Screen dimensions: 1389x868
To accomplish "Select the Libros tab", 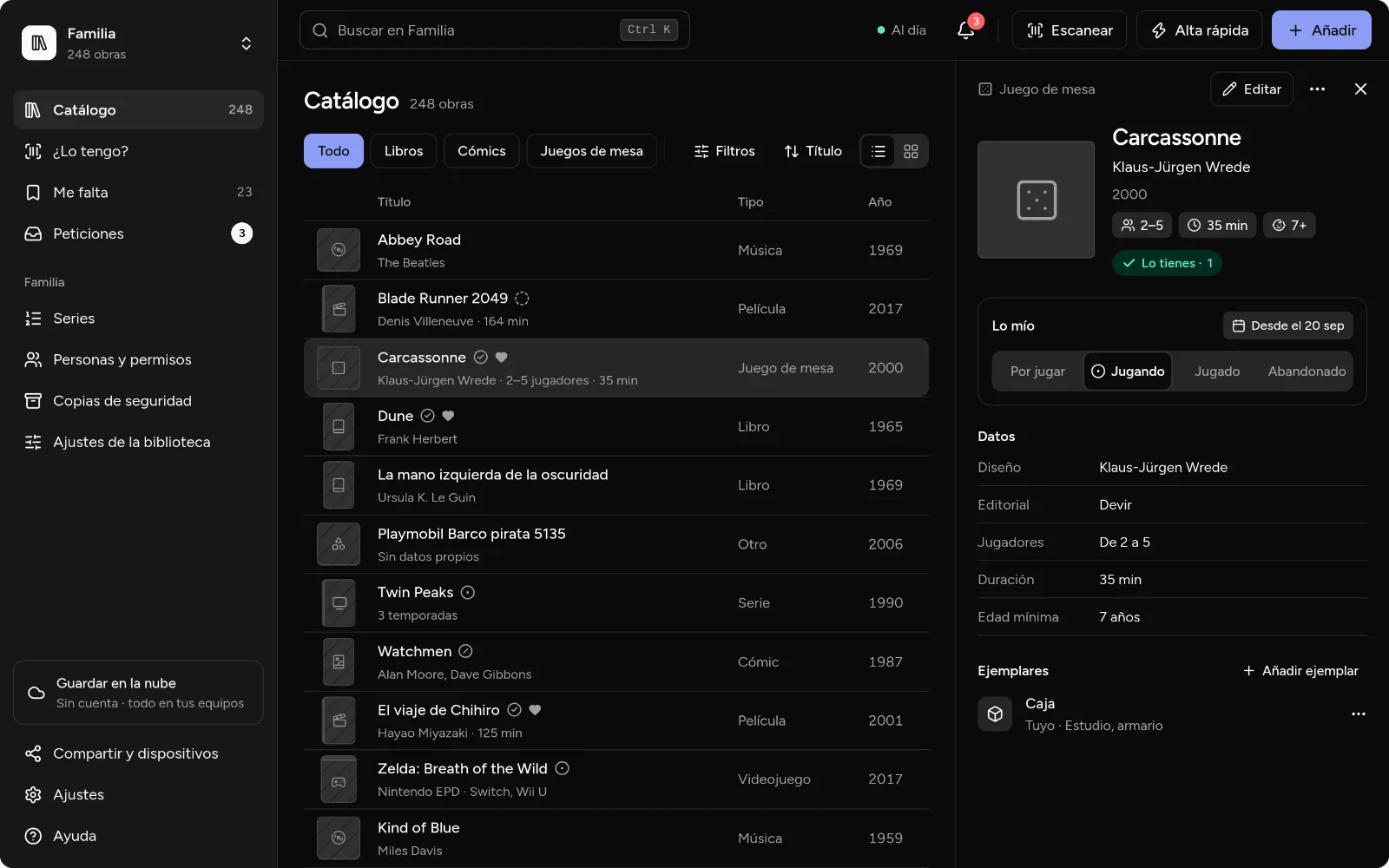I will [x=404, y=151].
